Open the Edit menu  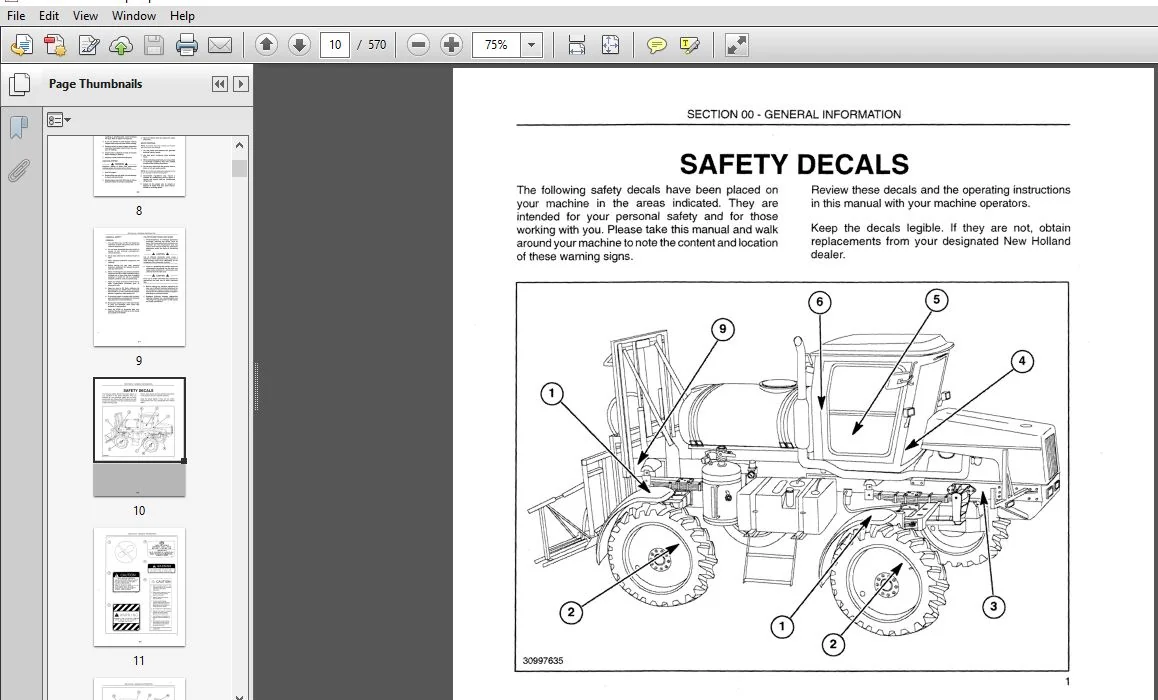49,16
